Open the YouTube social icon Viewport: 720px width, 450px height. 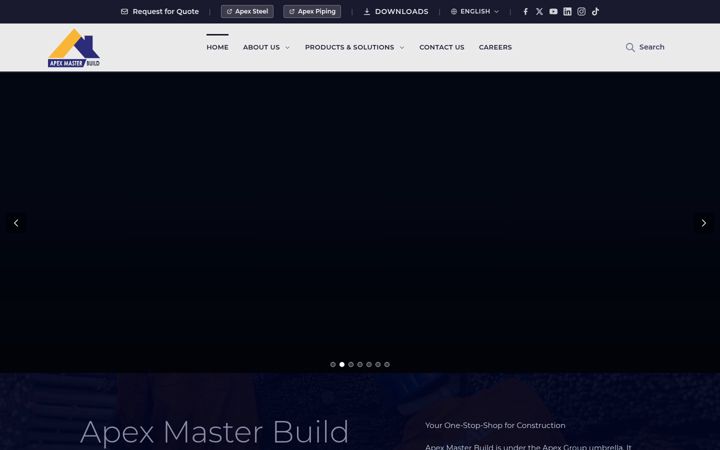(x=553, y=11)
